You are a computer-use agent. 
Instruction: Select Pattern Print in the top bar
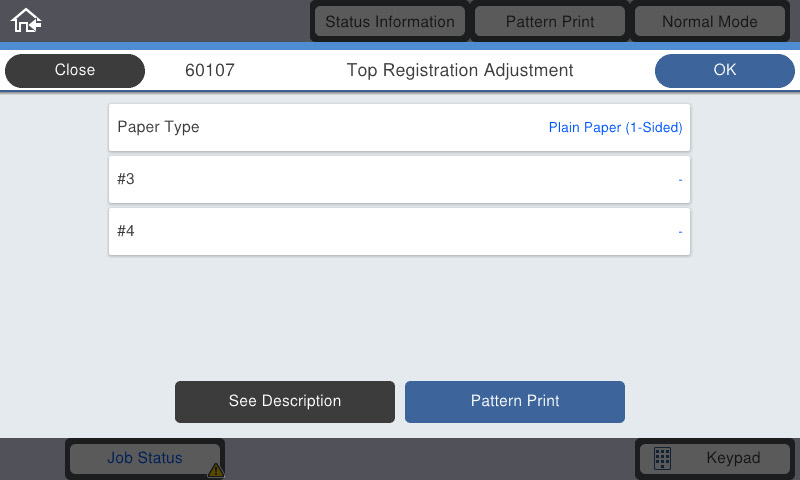point(550,21)
